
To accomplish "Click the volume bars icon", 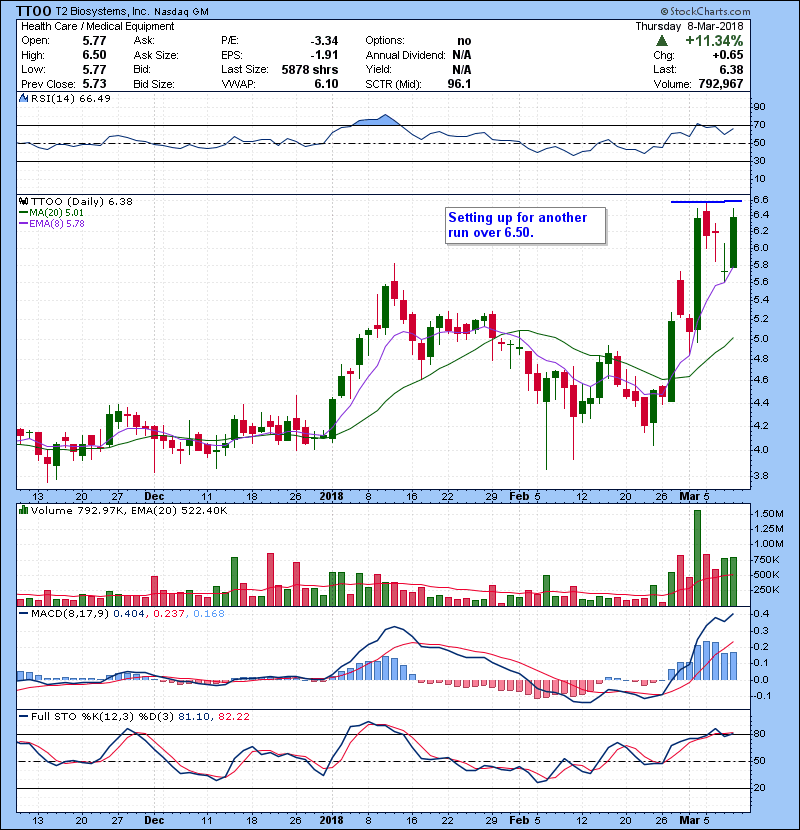I will coord(23,510).
